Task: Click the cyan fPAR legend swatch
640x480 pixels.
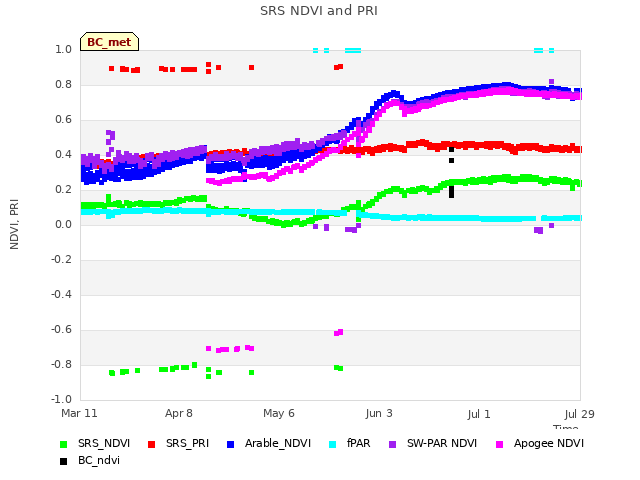Action: tap(333, 444)
